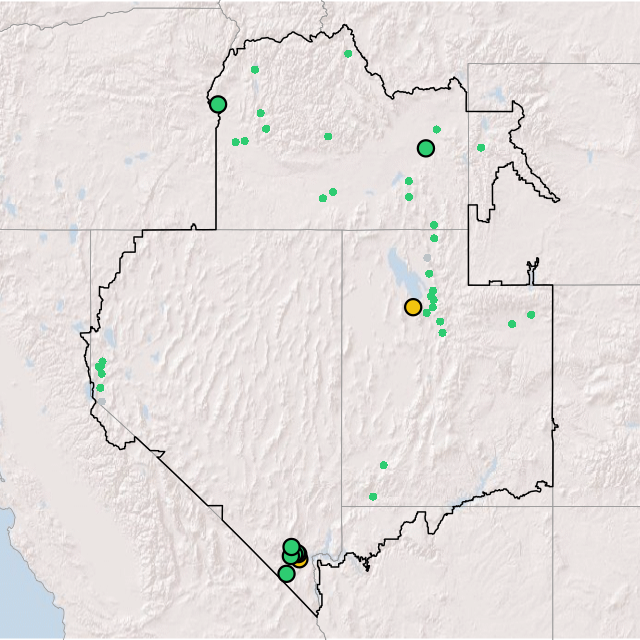Select the isolated green dot just above the western gray dot

[x=99, y=387]
